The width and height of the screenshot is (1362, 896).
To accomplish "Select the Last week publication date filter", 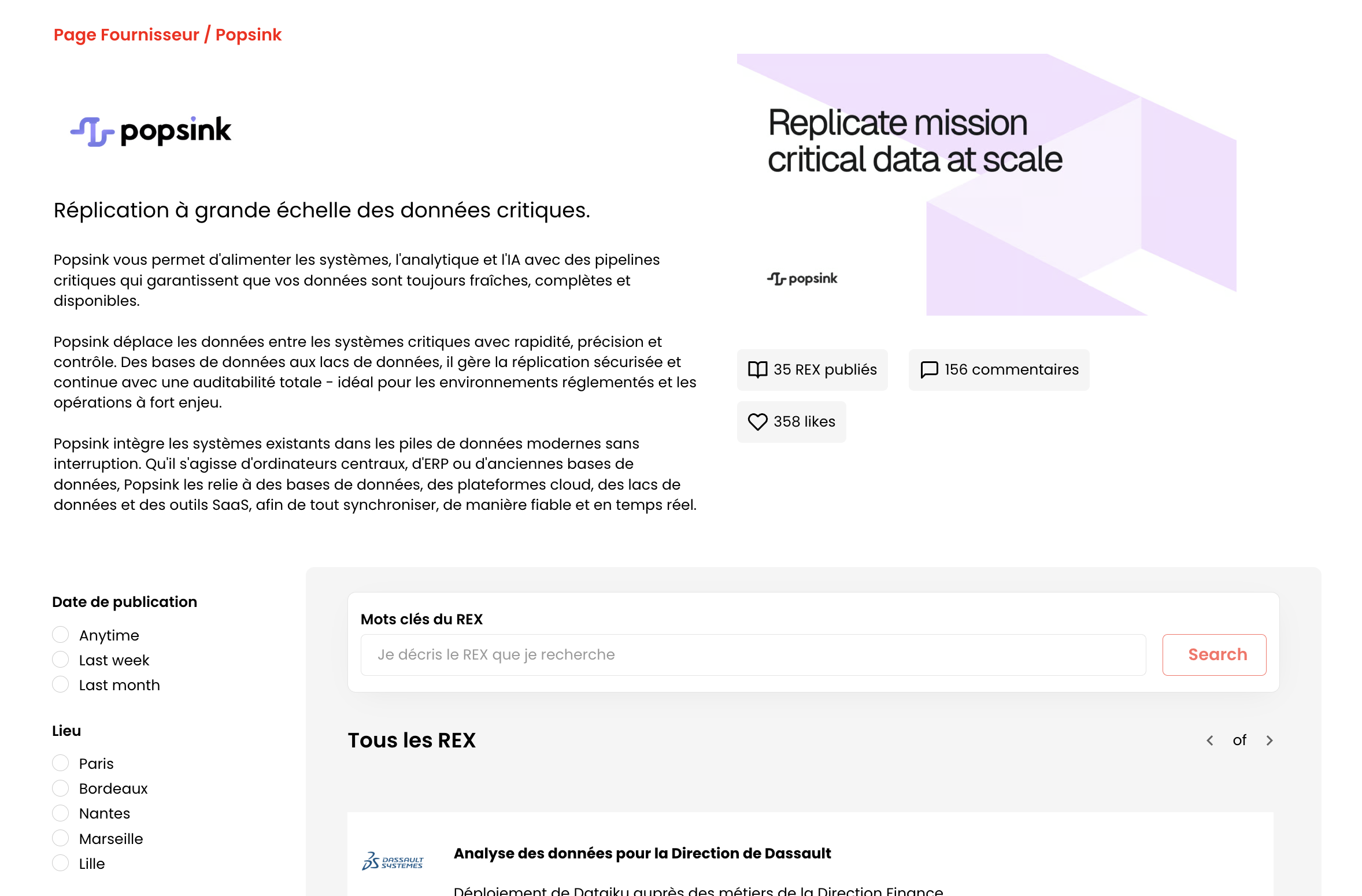I will click(61, 659).
